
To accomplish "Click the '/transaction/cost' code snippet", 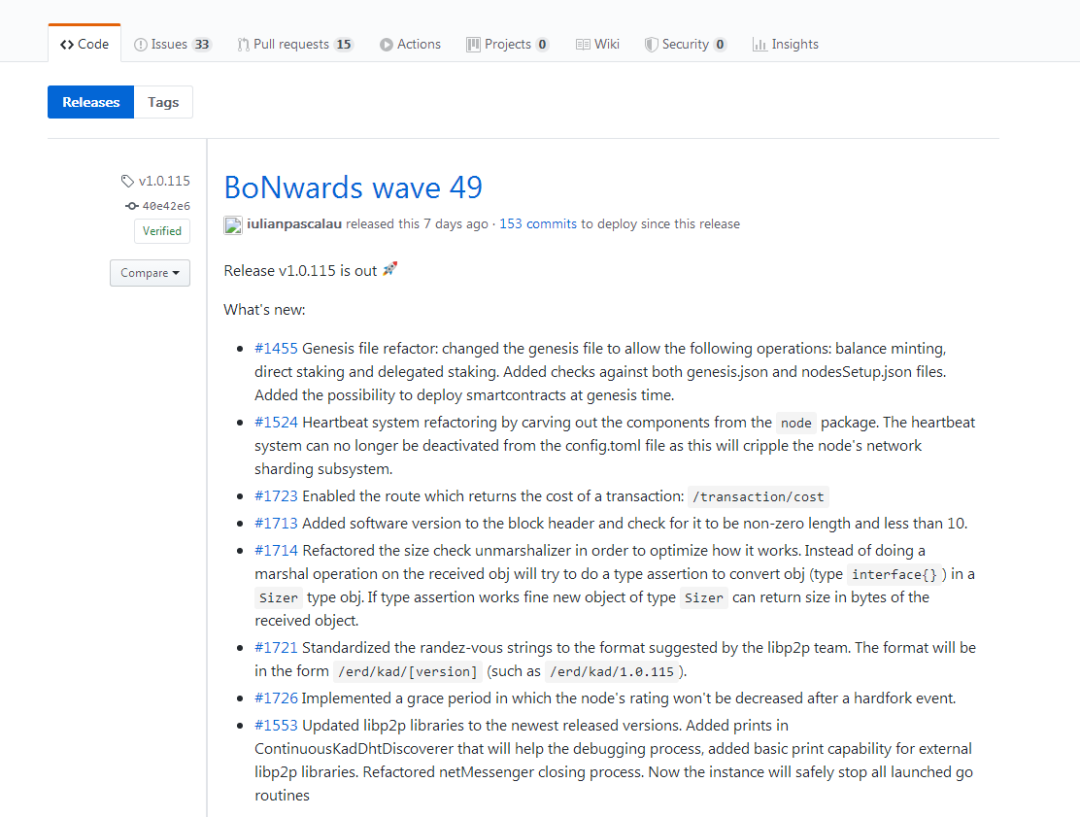I will (x=758, y=497).
